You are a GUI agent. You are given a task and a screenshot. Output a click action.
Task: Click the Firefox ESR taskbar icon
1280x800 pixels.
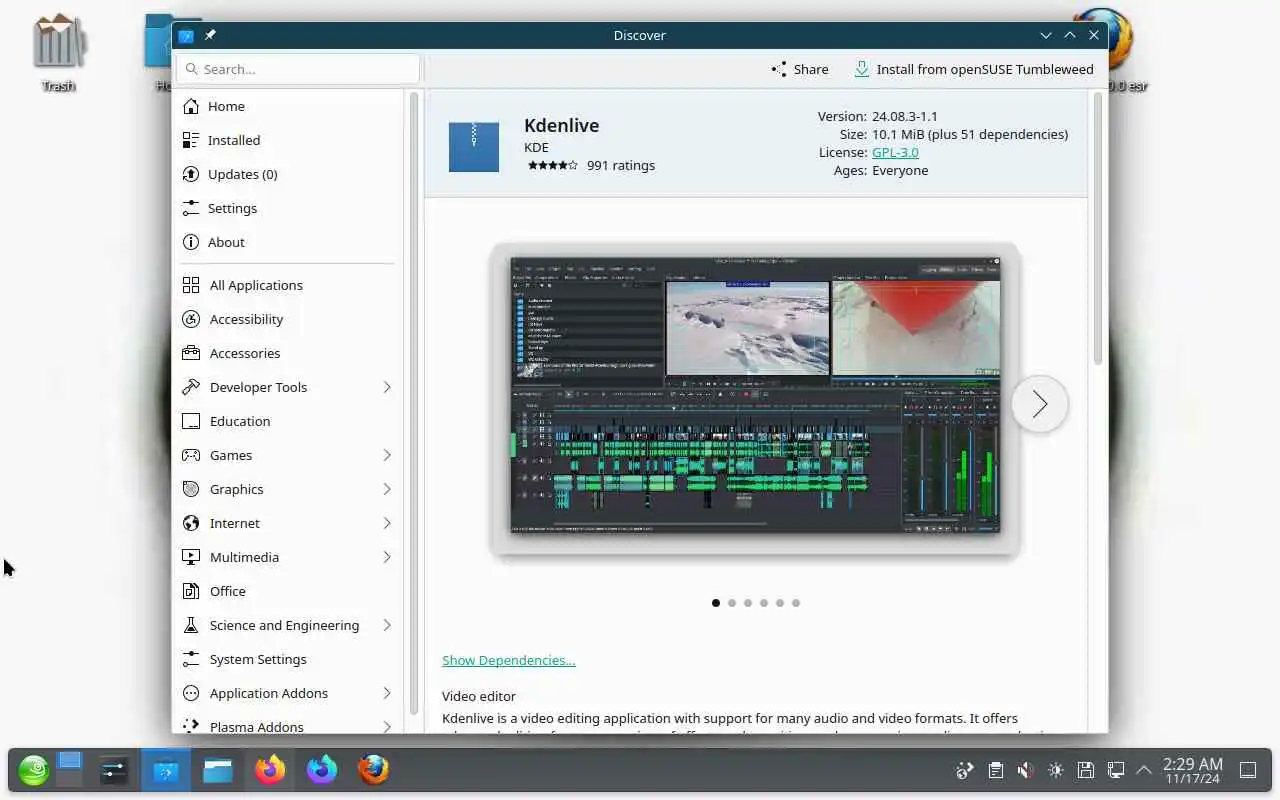point(373,770)
